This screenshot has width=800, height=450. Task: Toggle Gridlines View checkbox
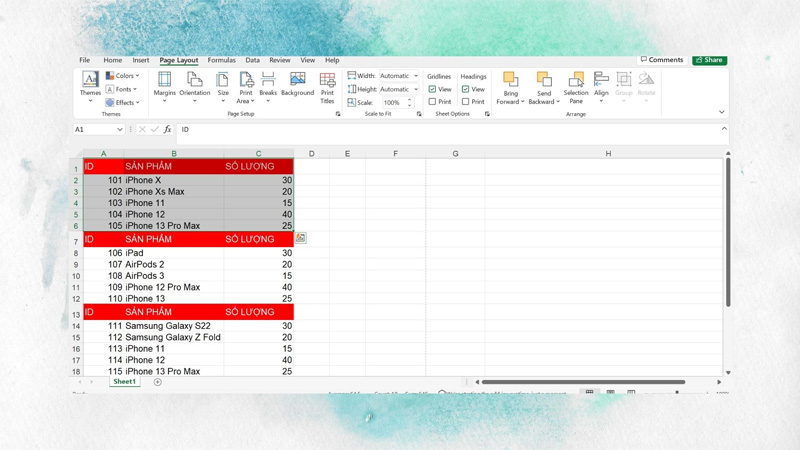coord(432,89)
